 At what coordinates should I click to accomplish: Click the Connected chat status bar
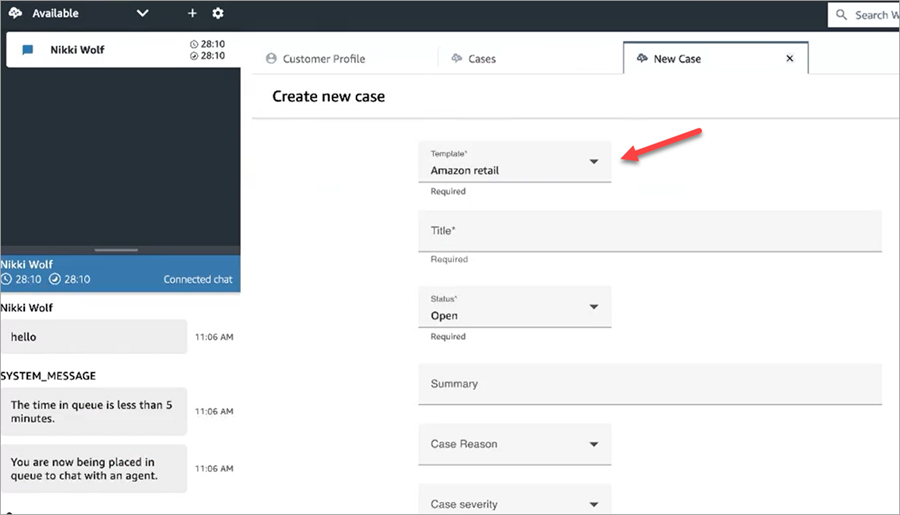point(120,272)
